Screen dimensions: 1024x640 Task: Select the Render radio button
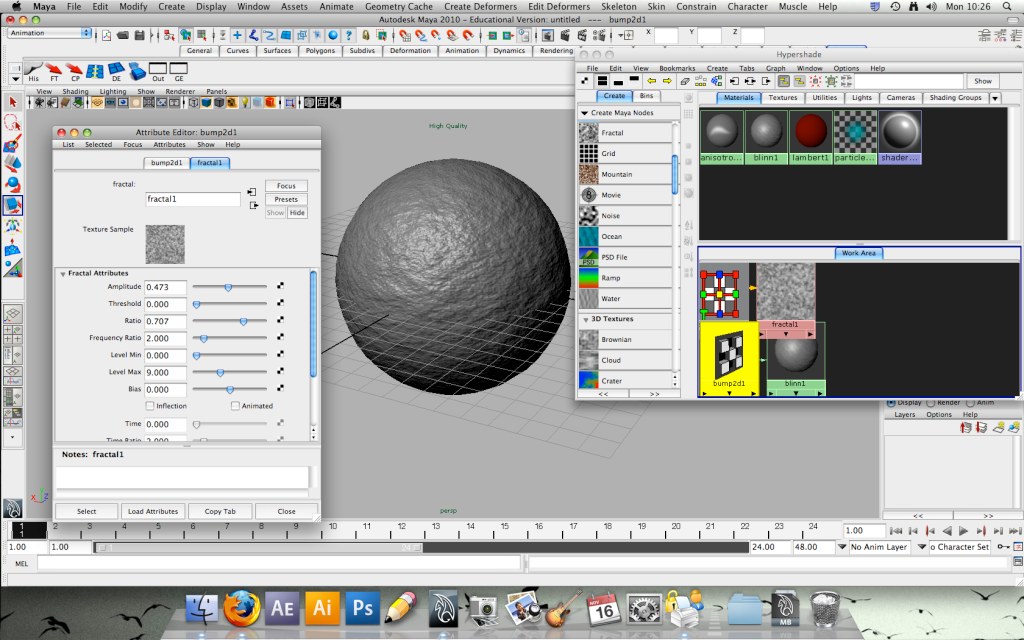click(931, 403)
